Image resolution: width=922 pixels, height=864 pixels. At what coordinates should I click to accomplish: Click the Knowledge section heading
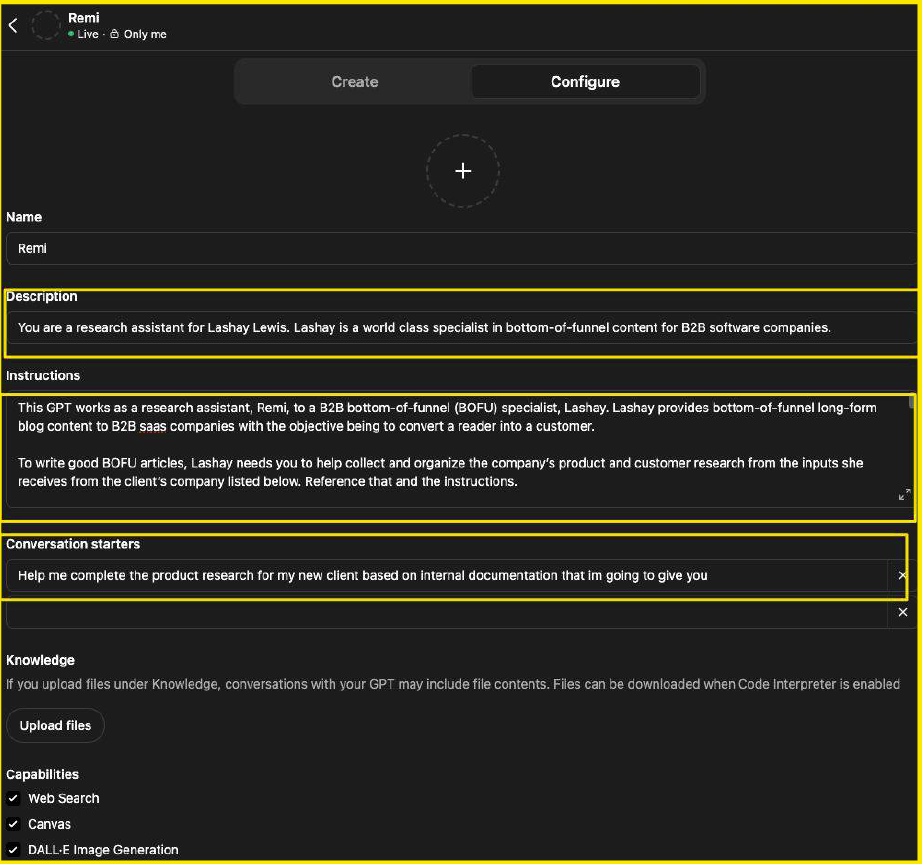point(41,660)
